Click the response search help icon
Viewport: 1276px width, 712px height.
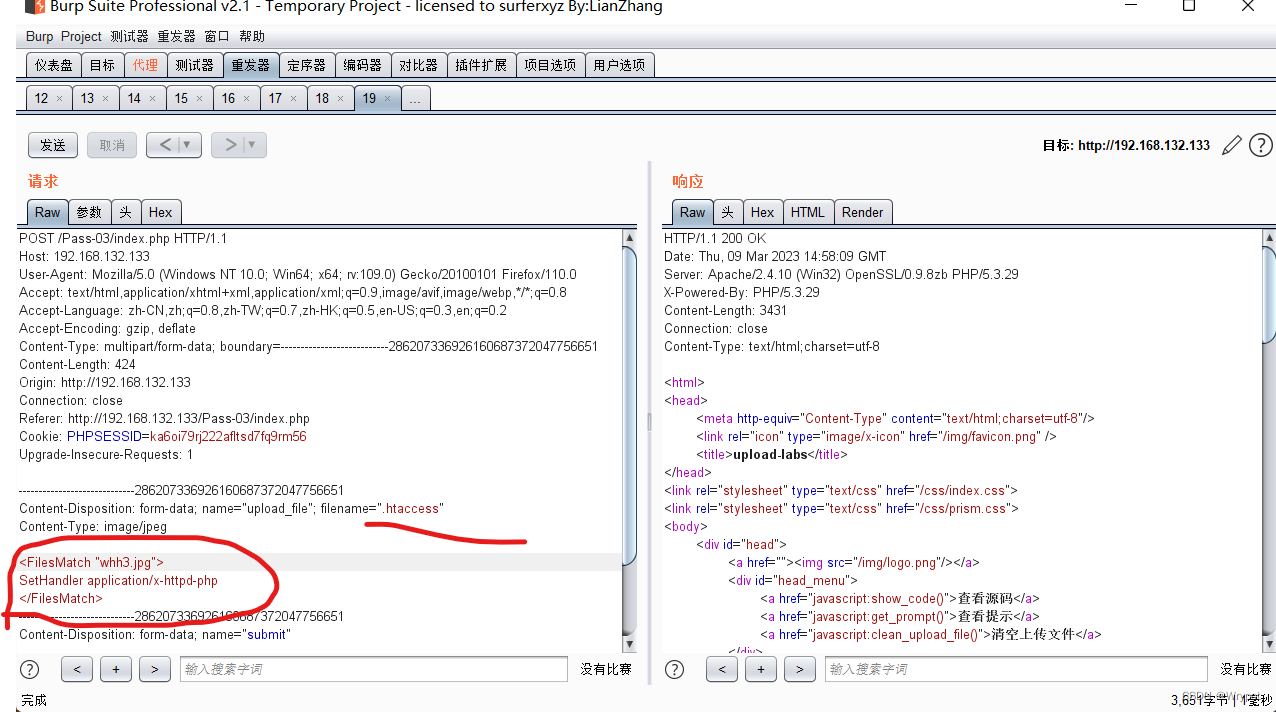point(675,669)
